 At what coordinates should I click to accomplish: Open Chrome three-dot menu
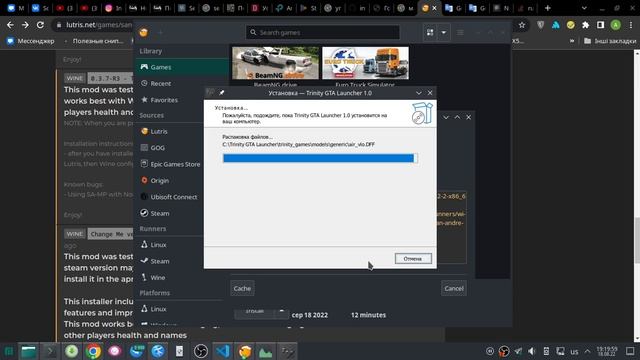coord(631,25)
